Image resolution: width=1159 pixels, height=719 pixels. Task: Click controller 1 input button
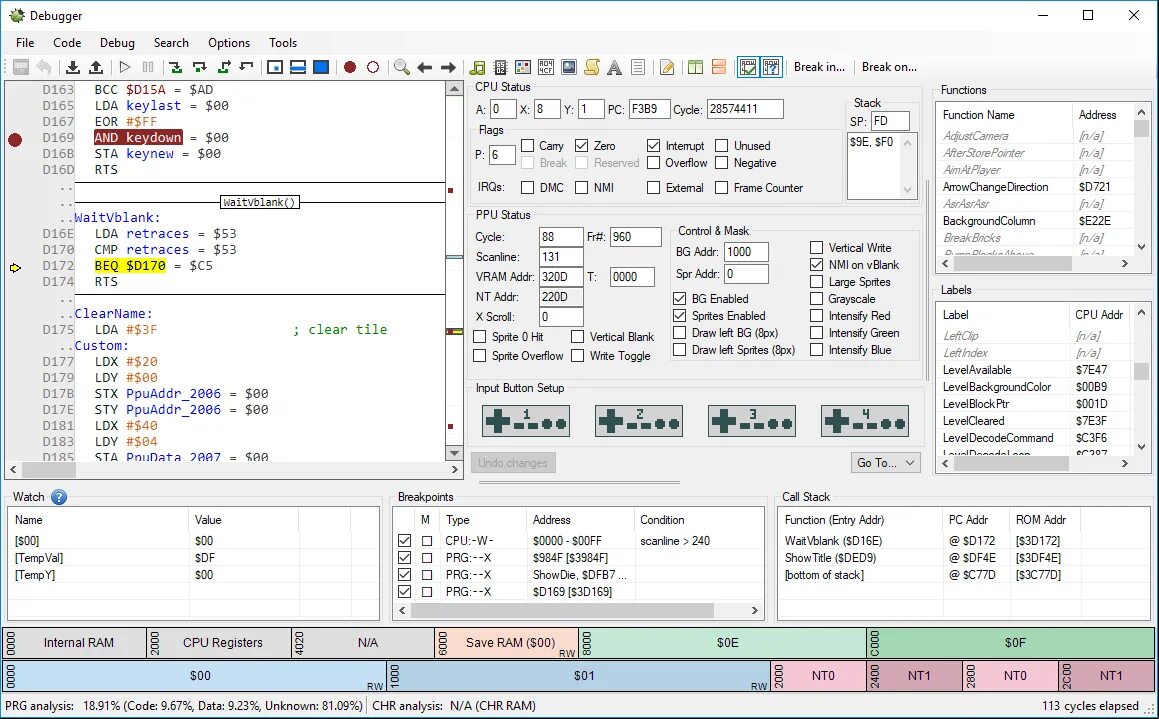point(526,421)
